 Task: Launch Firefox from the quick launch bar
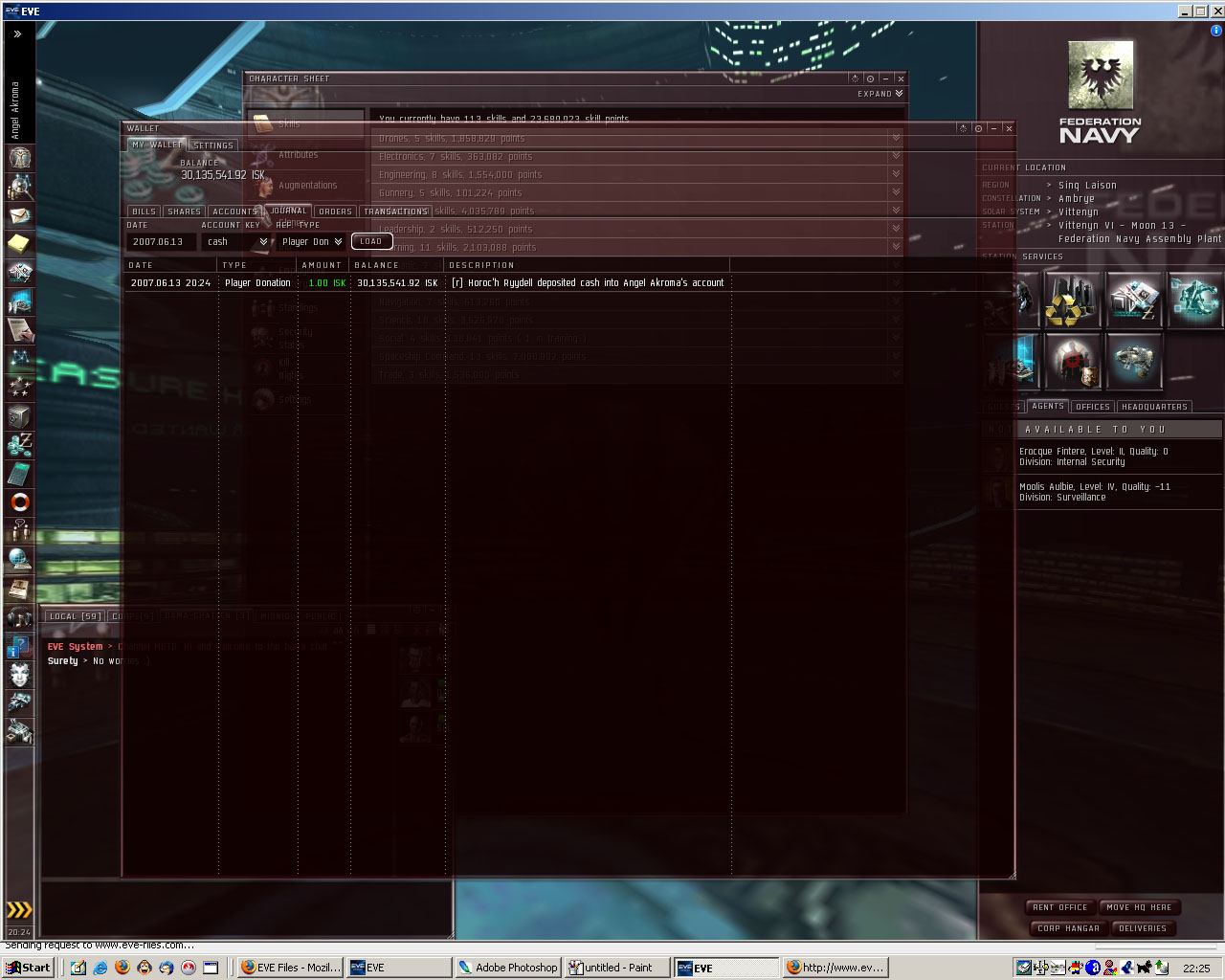coord(122,968)
